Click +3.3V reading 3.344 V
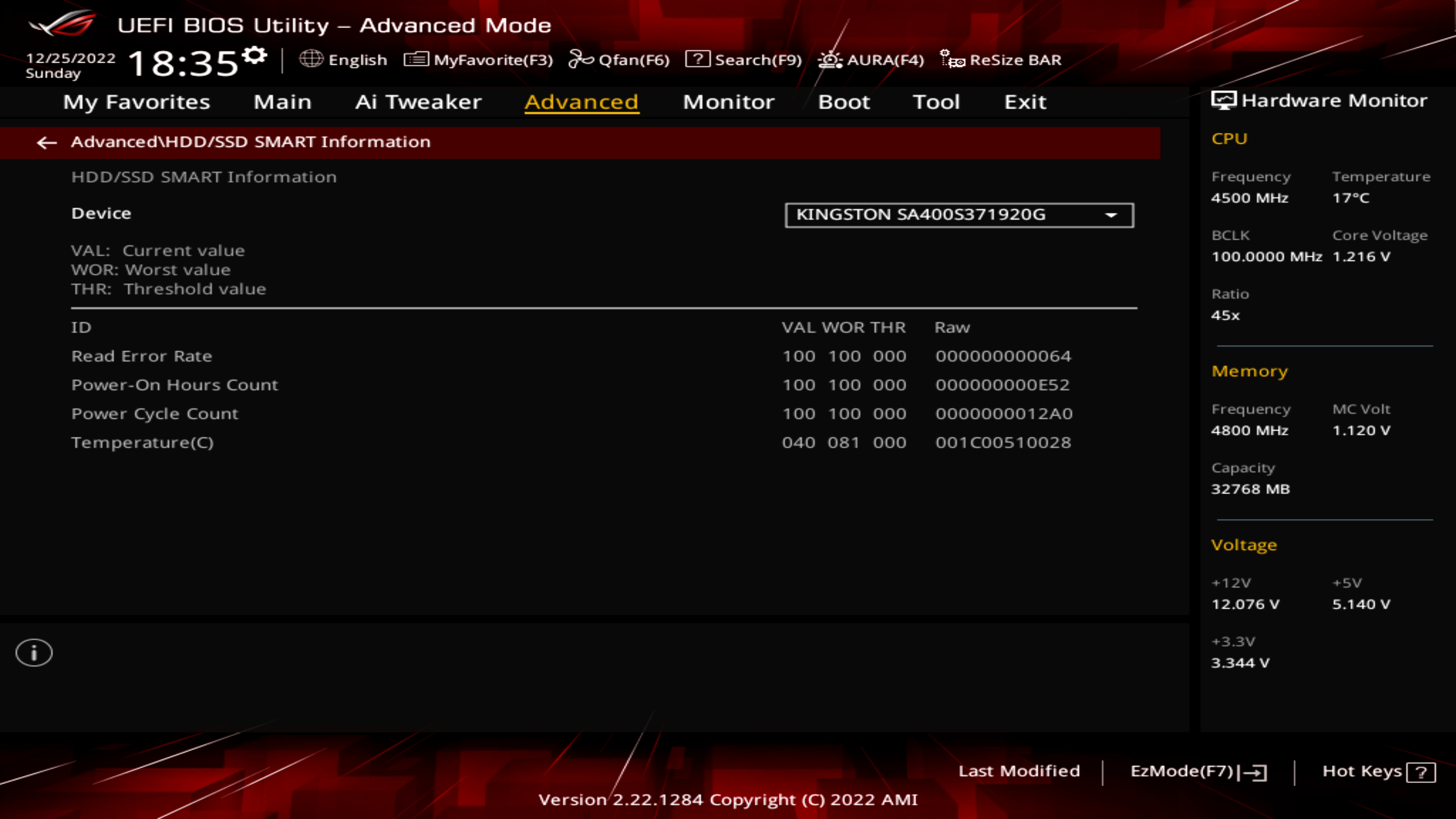 click(x=1240, y=663)
